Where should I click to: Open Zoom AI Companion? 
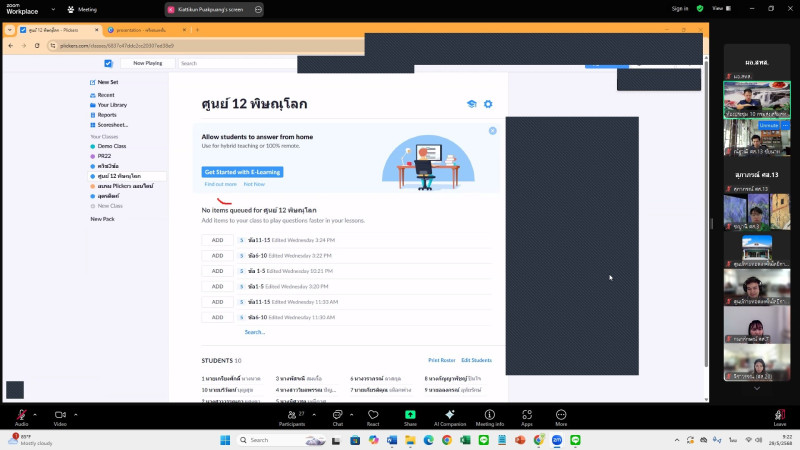coord(449,417)
